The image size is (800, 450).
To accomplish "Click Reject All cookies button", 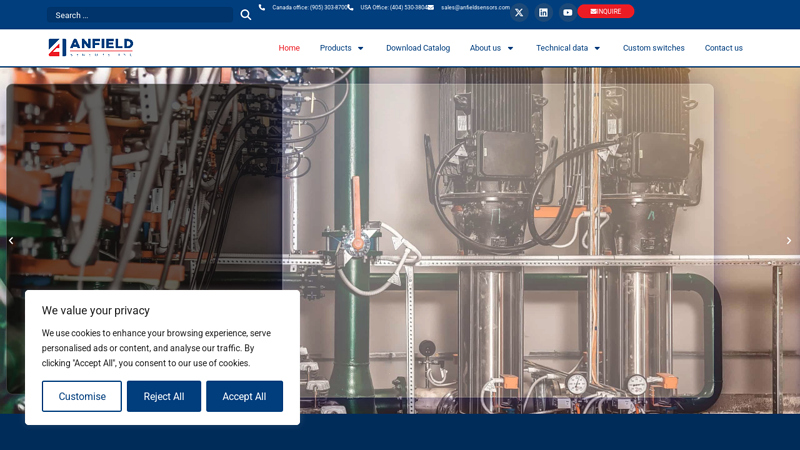I will coord(164,396).
